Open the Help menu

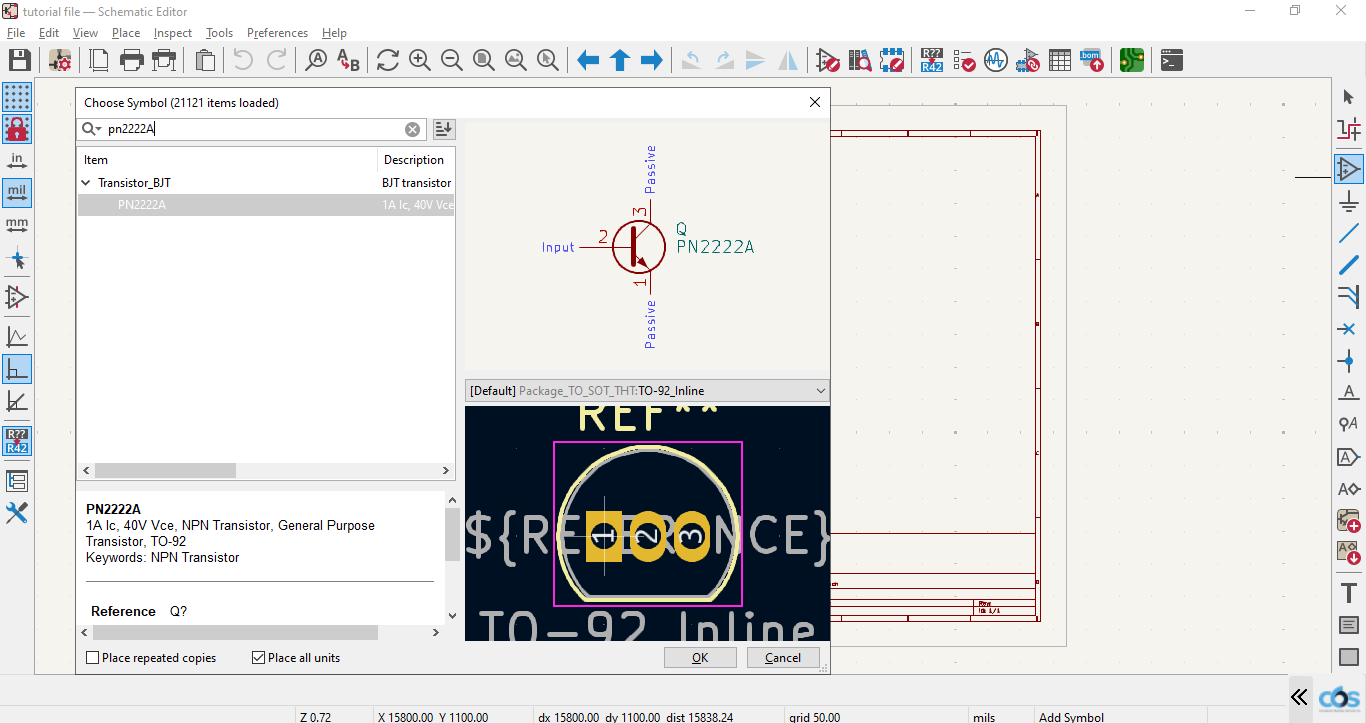[x=334, y=33]
